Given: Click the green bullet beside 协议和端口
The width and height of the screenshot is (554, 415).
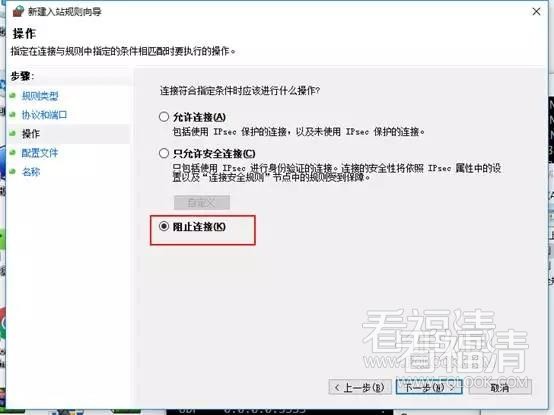Looking at the screenshot, I should 13,115.
